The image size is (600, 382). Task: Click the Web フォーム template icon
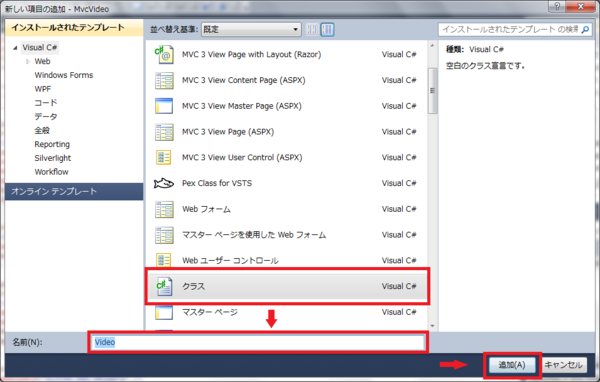tap(164, 209)
